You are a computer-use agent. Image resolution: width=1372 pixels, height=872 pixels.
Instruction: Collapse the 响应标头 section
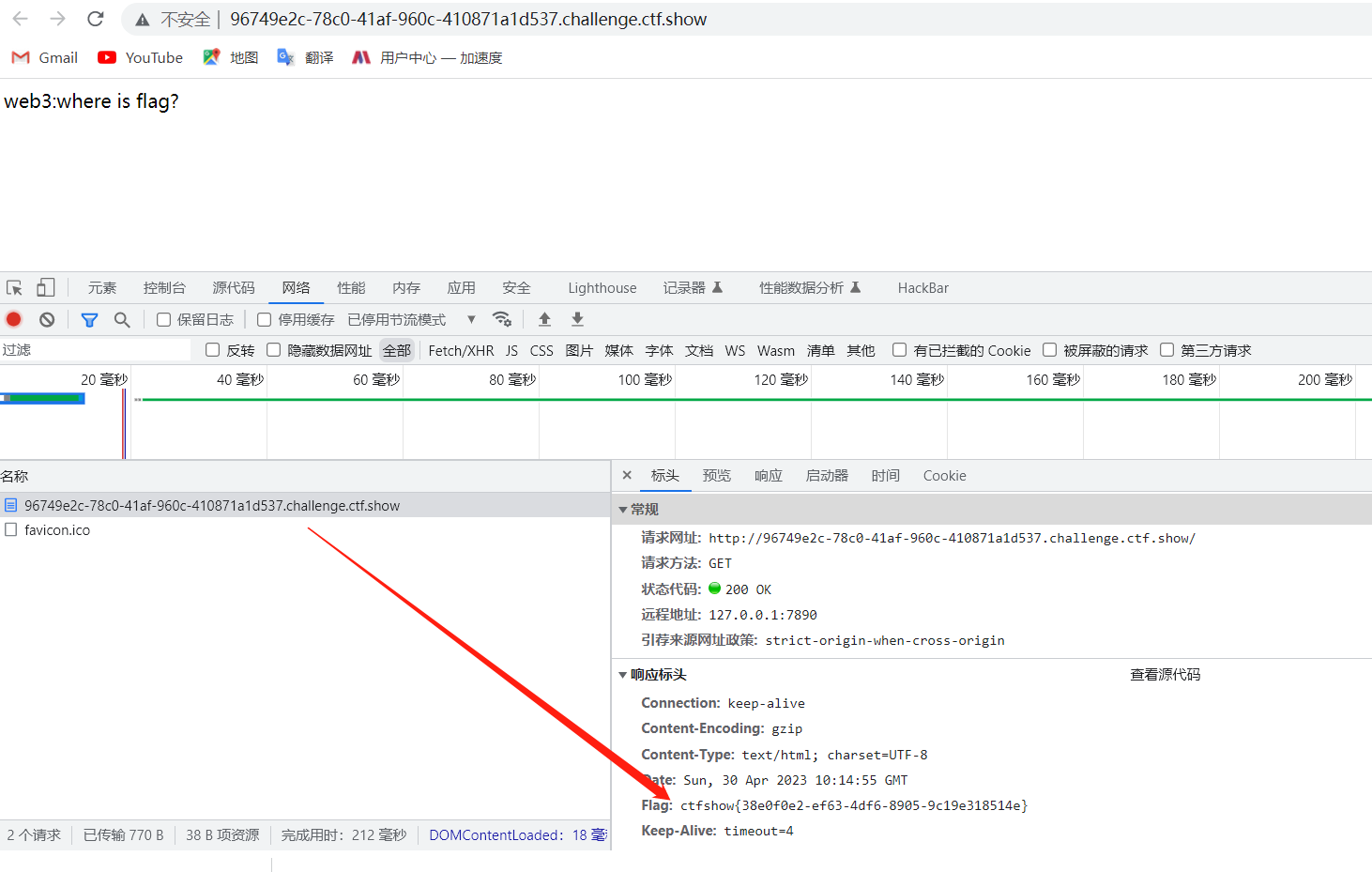(x=623, y=675)
